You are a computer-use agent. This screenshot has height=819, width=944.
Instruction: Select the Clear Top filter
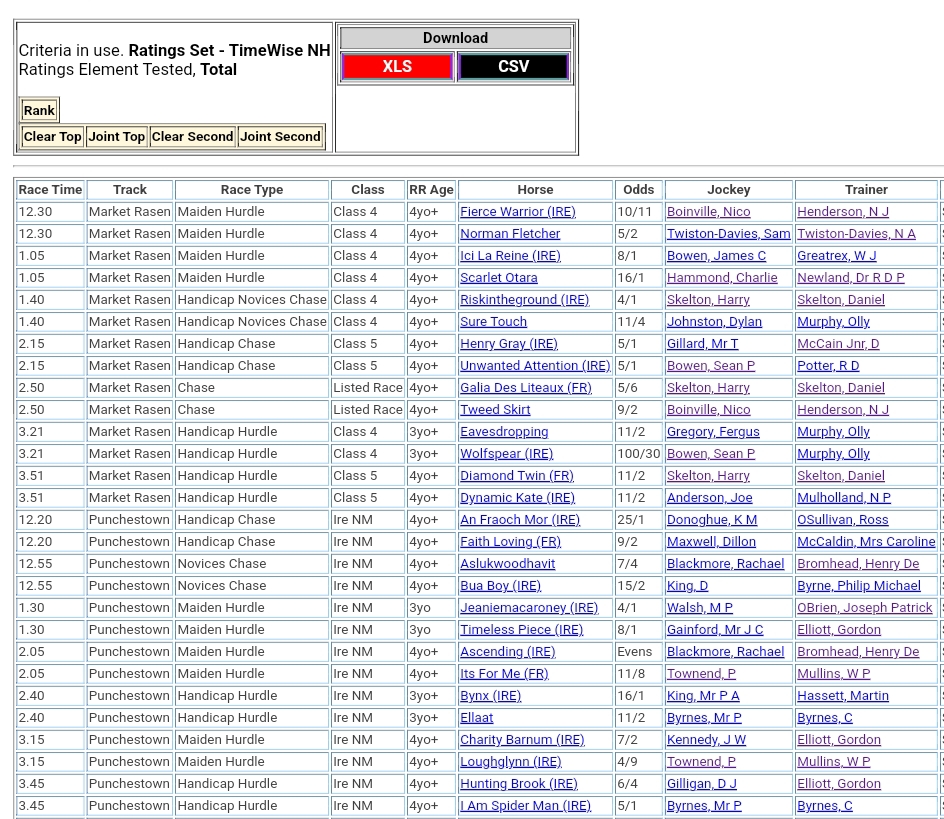(x=52, y=137)
